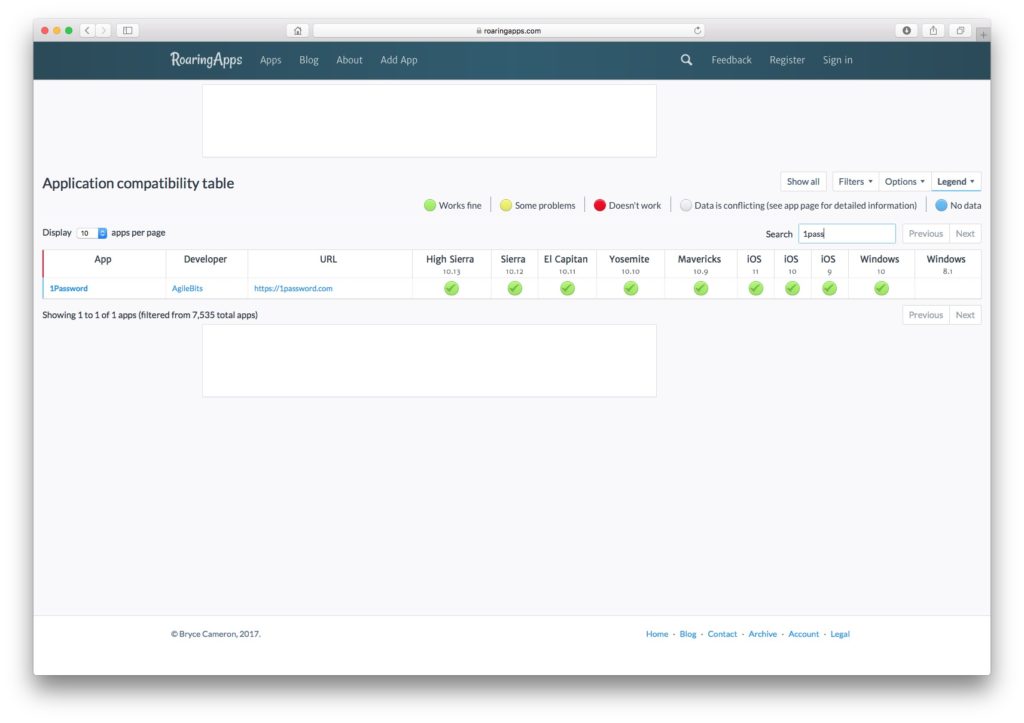This screenshot has height=723, width=1024.
Task: Sort by Developer column header
Action: 206,264
